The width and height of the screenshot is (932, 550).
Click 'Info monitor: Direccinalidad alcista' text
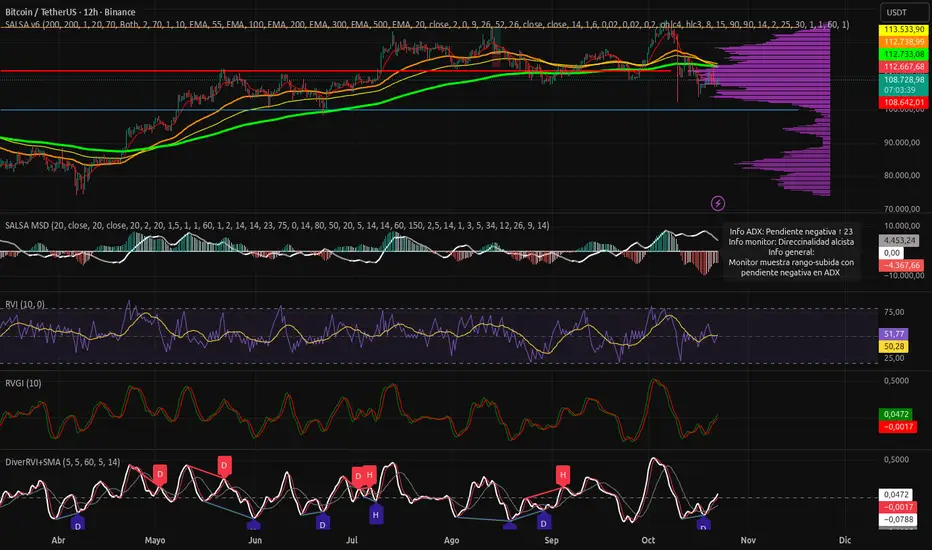click(791, 242)
